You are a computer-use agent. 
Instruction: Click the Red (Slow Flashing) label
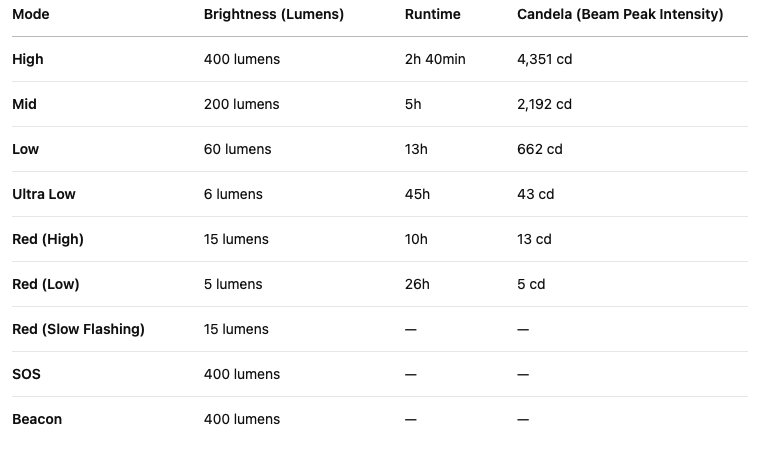78,329
